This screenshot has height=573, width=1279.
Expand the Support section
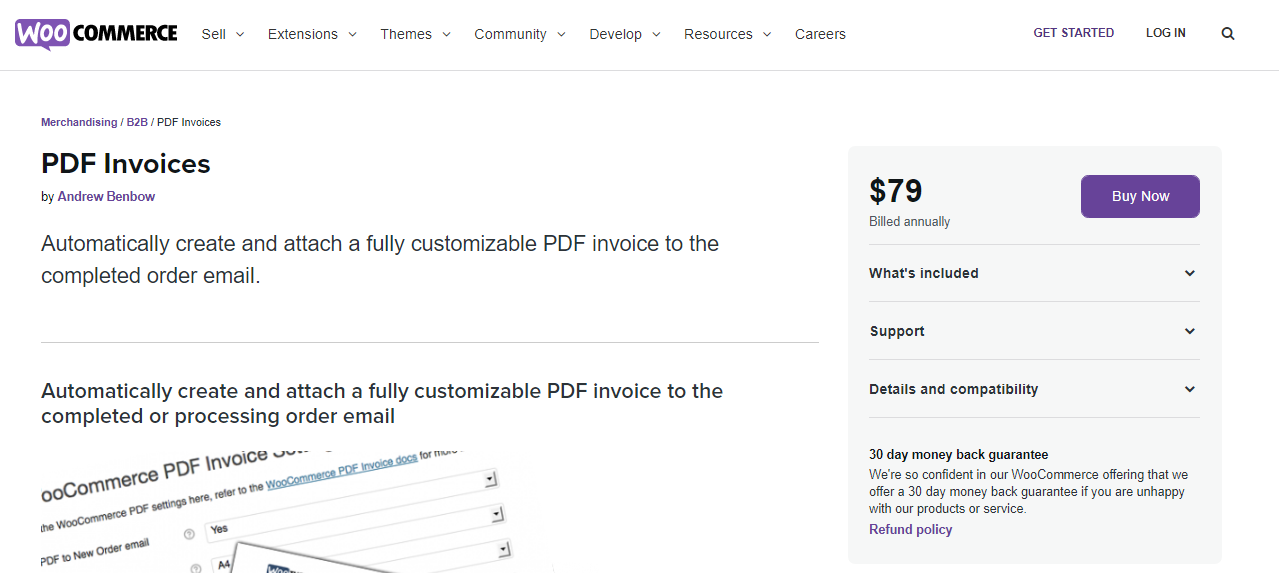coord(1034,331)
